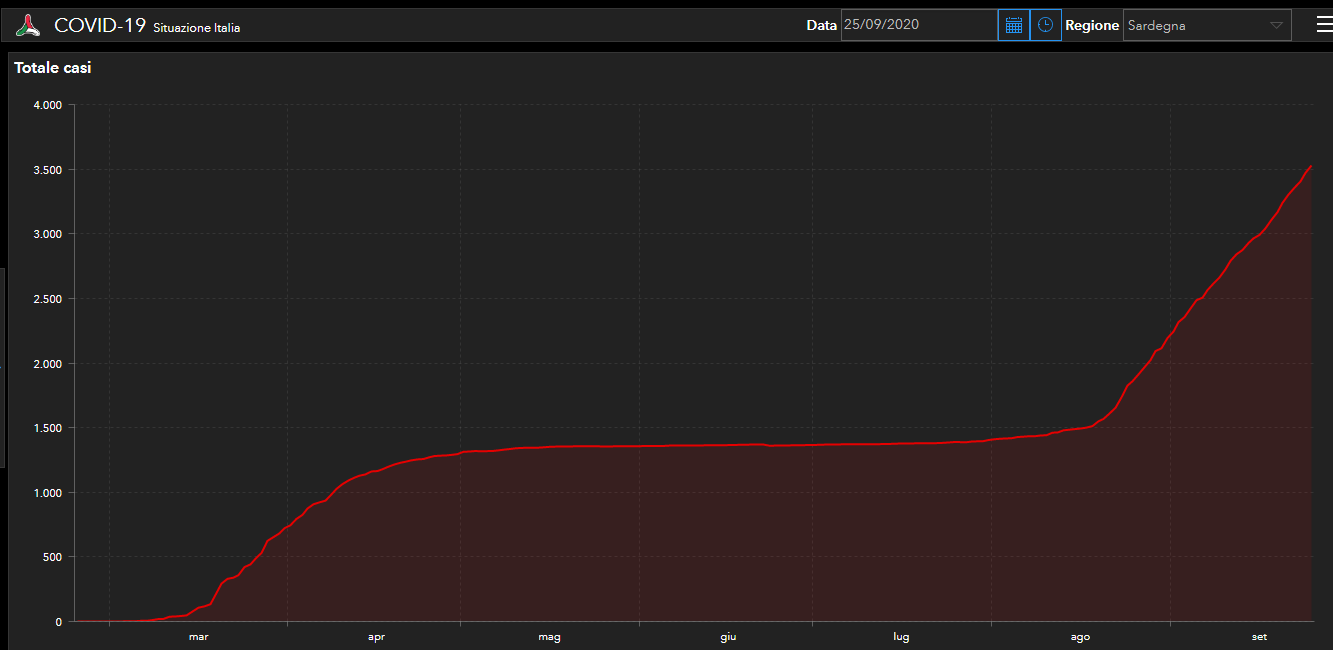Open the calendar date picker

point(1013,25)
